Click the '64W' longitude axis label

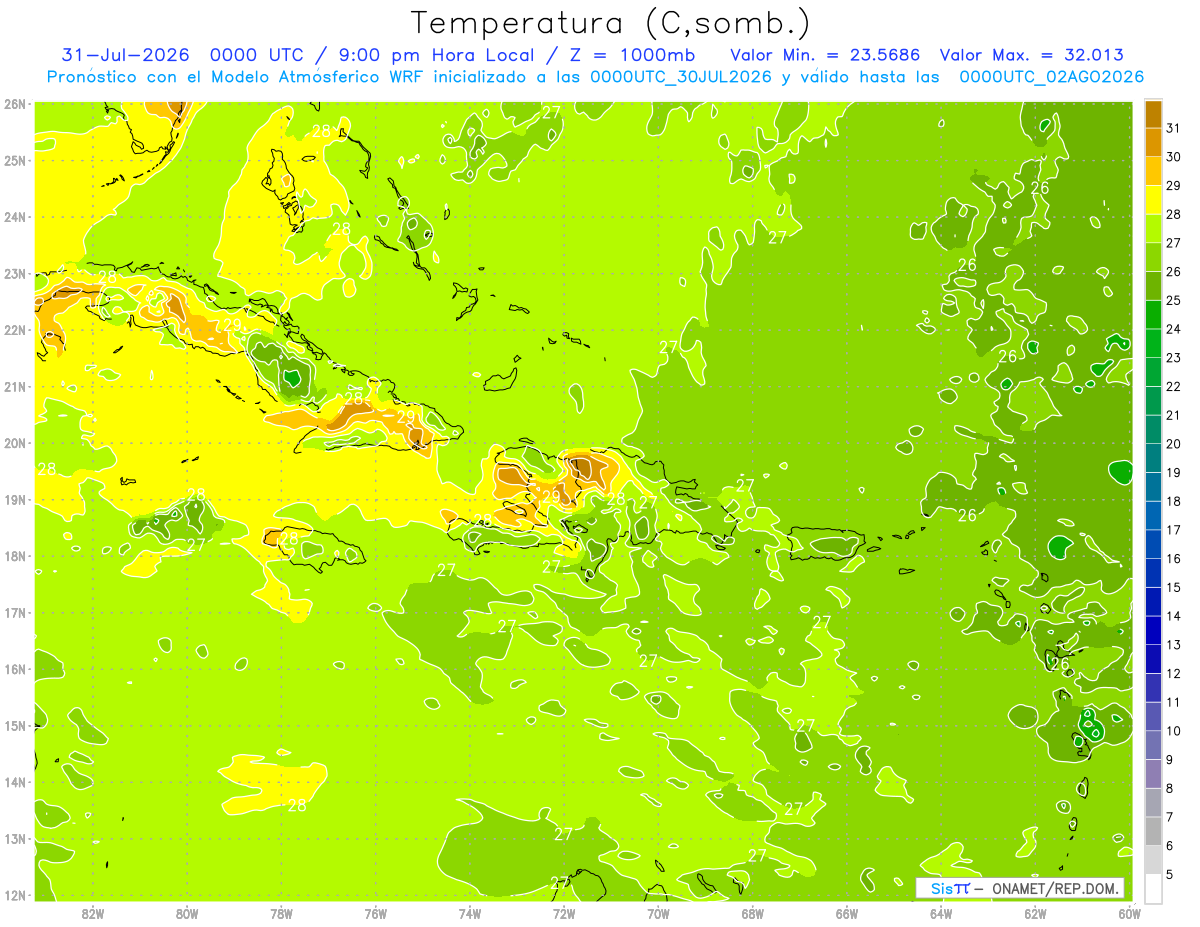pos(941,912)
